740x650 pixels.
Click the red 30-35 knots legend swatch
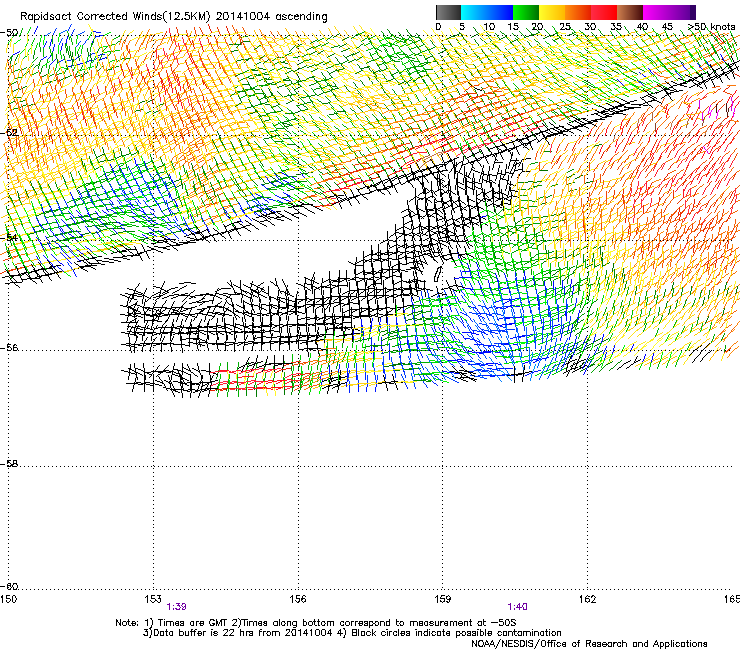(x=604, y=12)
